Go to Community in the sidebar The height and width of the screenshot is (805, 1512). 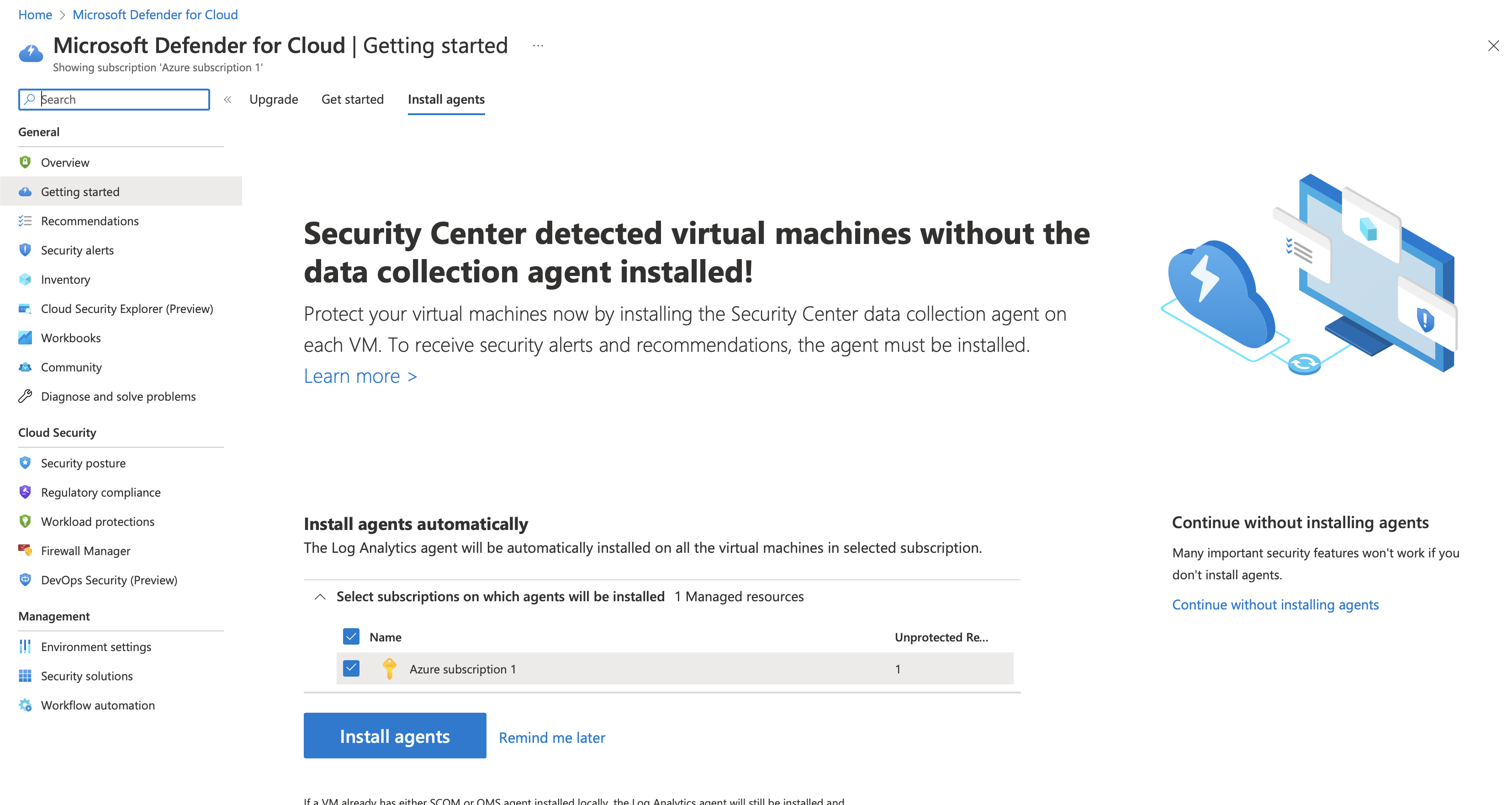(x=72, y=367)
